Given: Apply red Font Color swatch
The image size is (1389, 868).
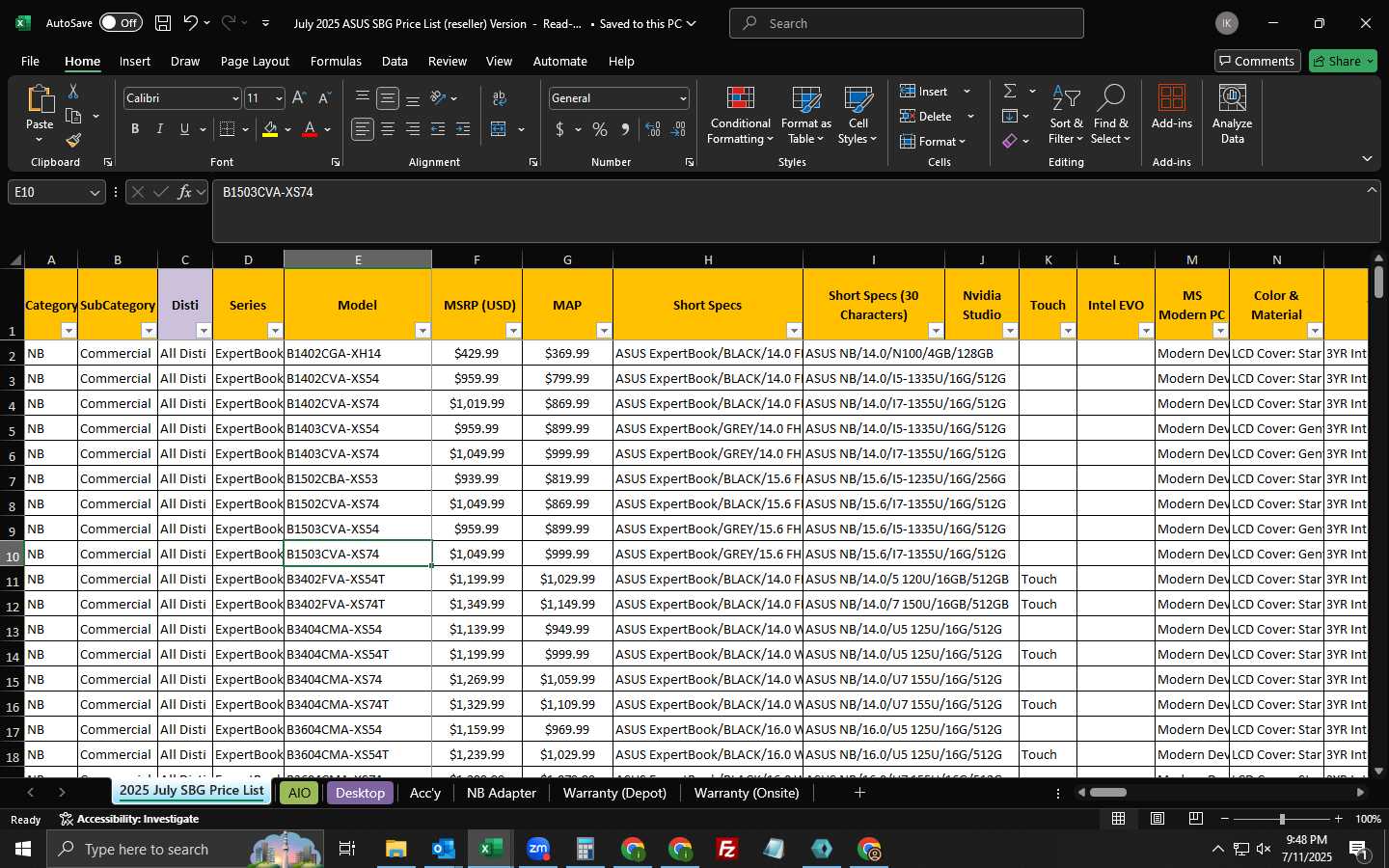Looking at the screenshot, I should coord(310,129).
